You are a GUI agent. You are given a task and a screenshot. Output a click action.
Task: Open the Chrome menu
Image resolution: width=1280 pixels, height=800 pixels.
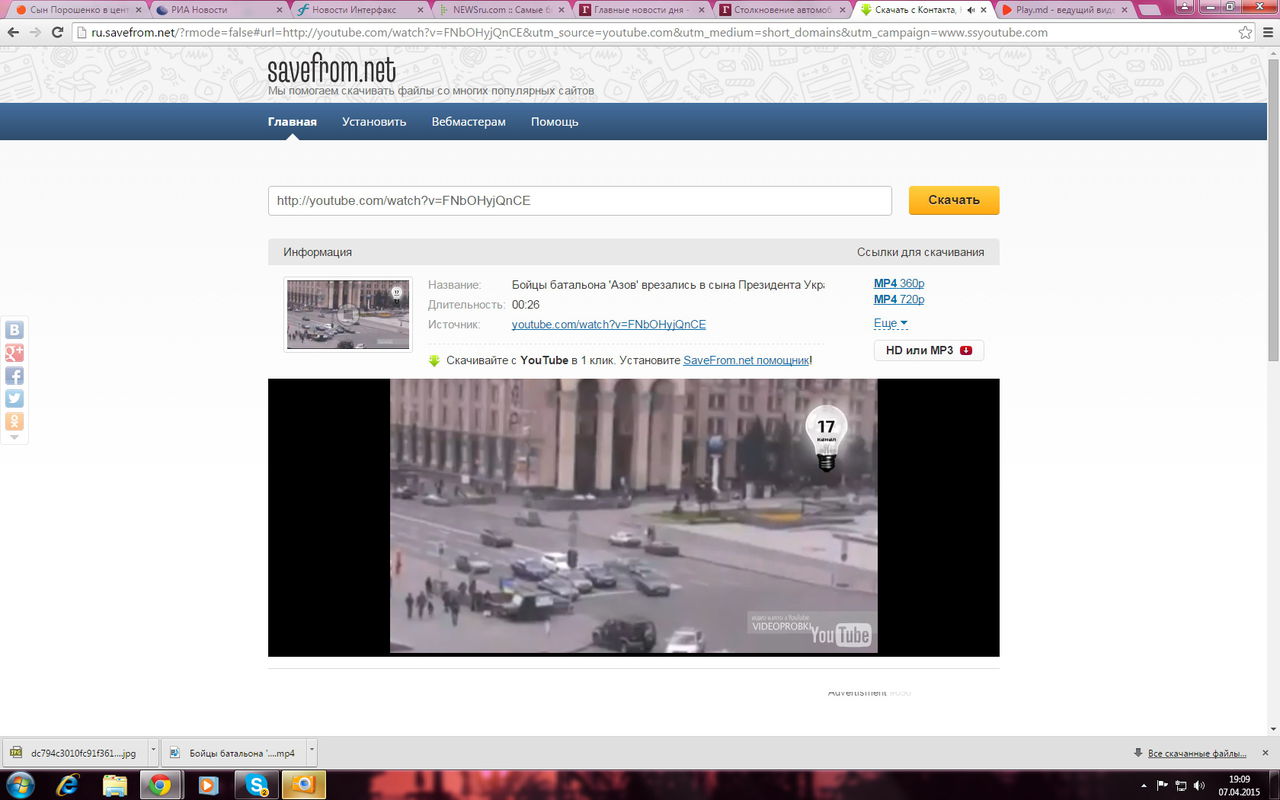point(1267,32)
